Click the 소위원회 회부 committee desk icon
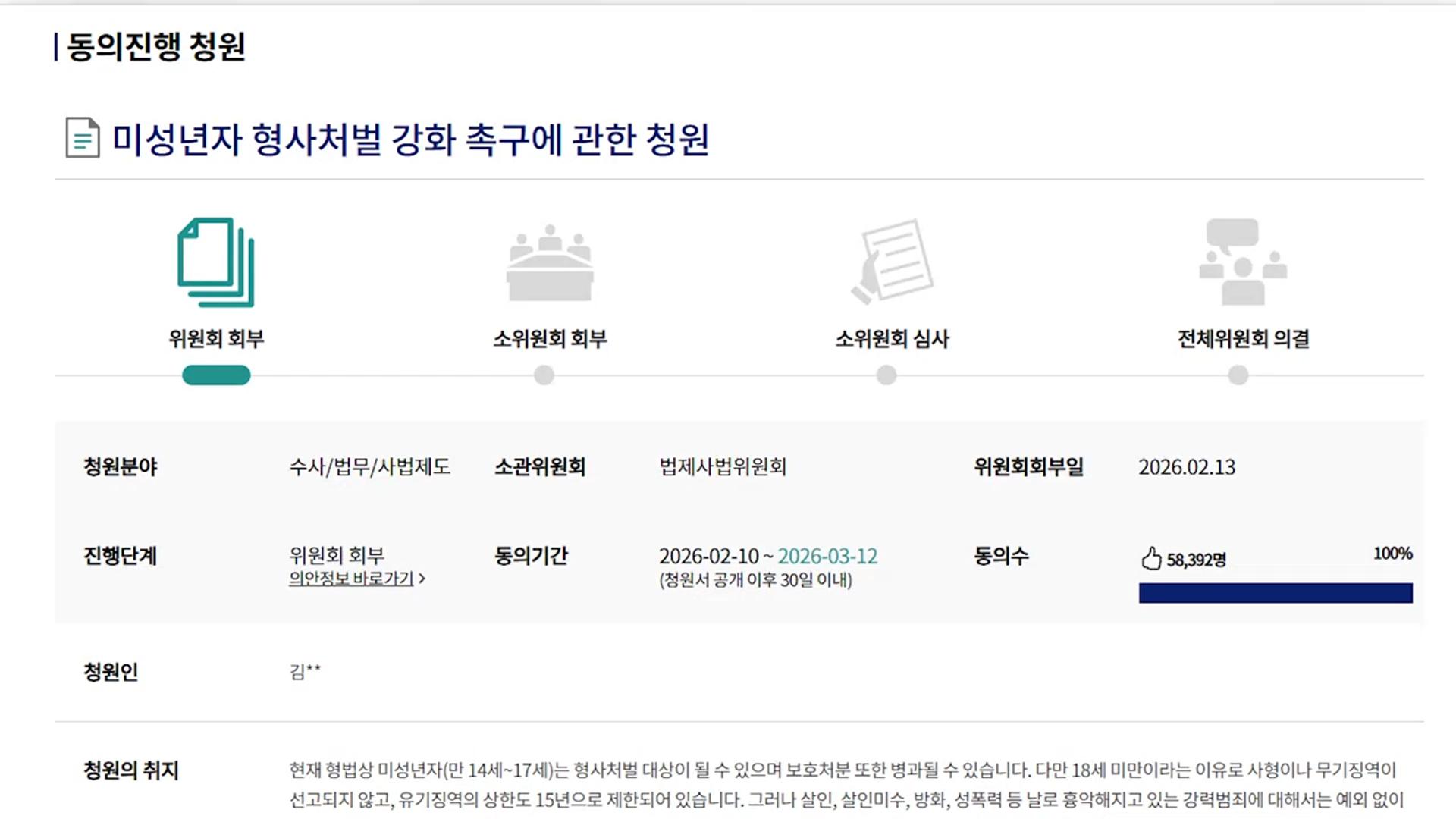This screenshot has height=819, width=1456. pos(550,262)
